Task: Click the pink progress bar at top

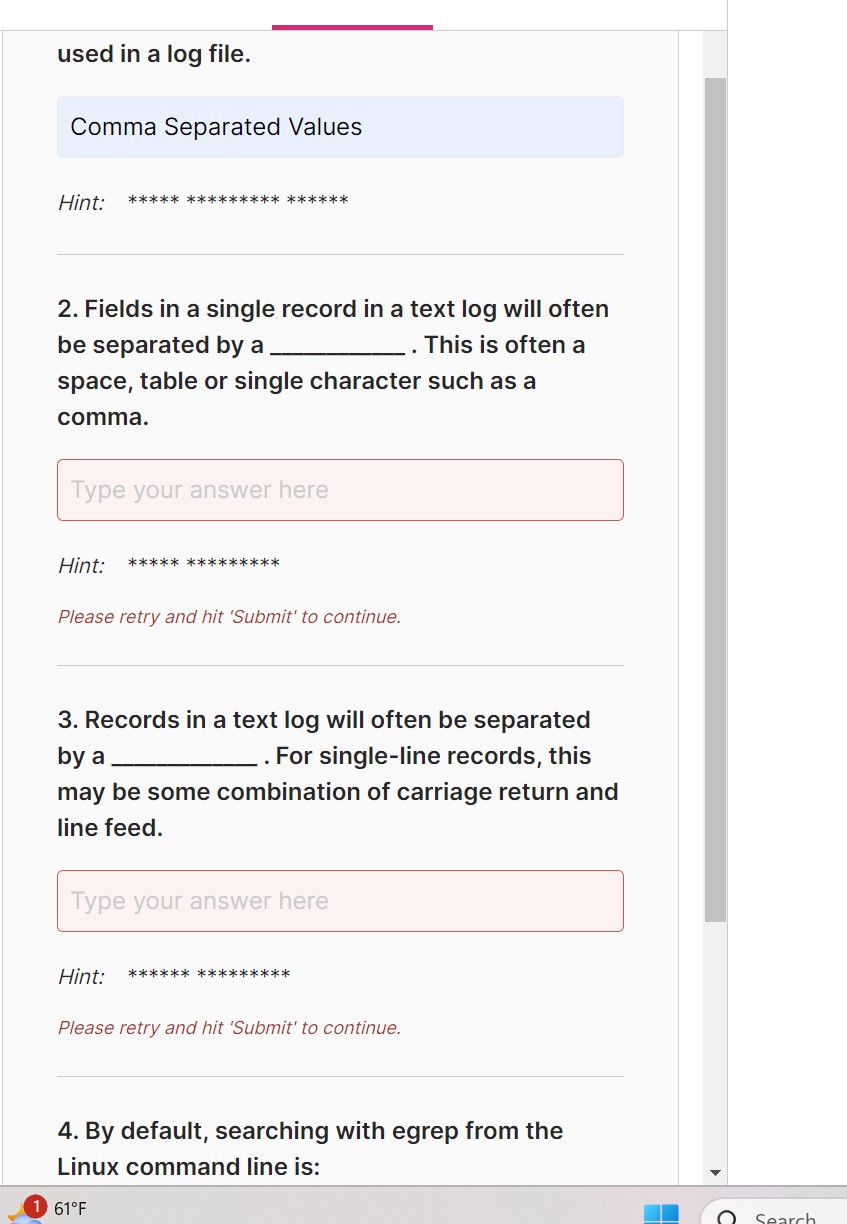Action: 352,27
